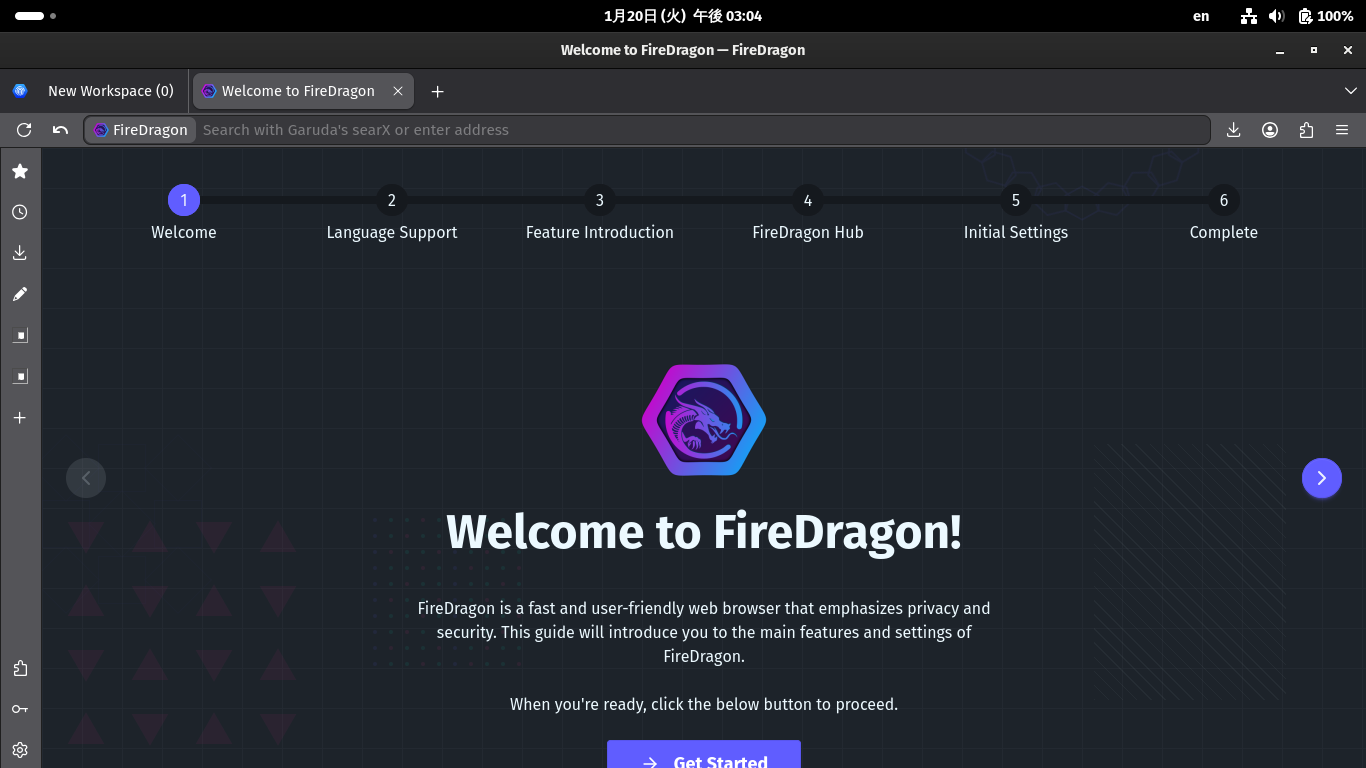Image resolution: width=1366 pixels, height=768 pixels.
Task: Click the undo arrow next to reload
Action: coord(60,130)
